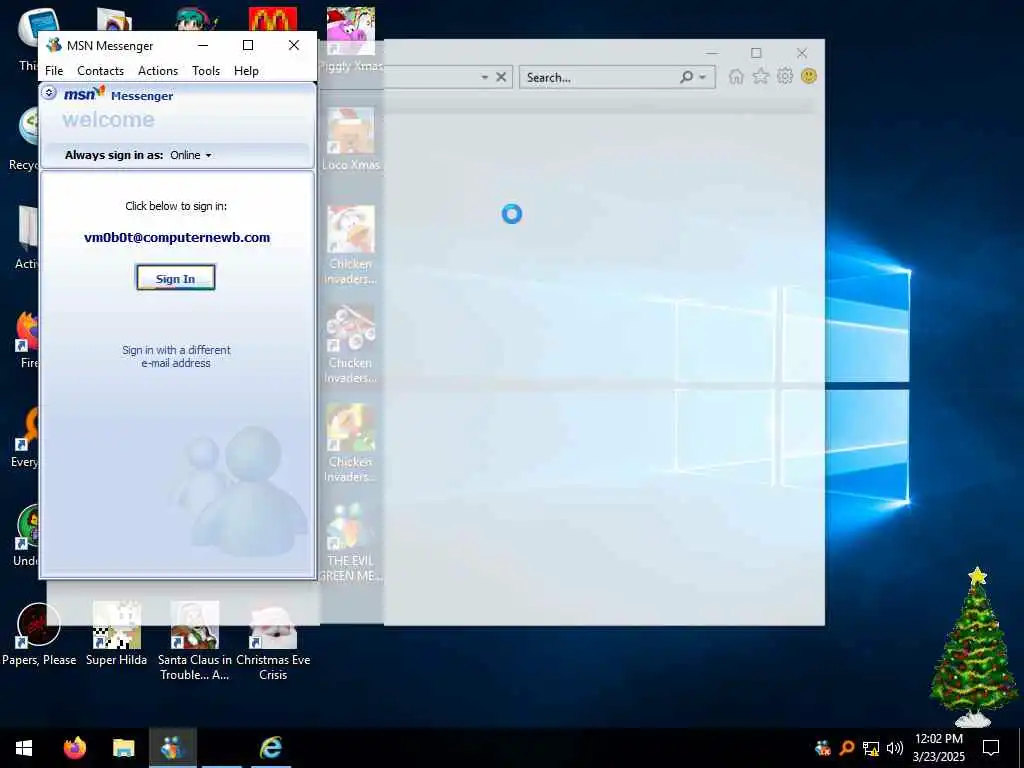Select Santa Claus in Trouble desktop icon
Viewport: 1024px width, 768px height.
pos(195,641)
